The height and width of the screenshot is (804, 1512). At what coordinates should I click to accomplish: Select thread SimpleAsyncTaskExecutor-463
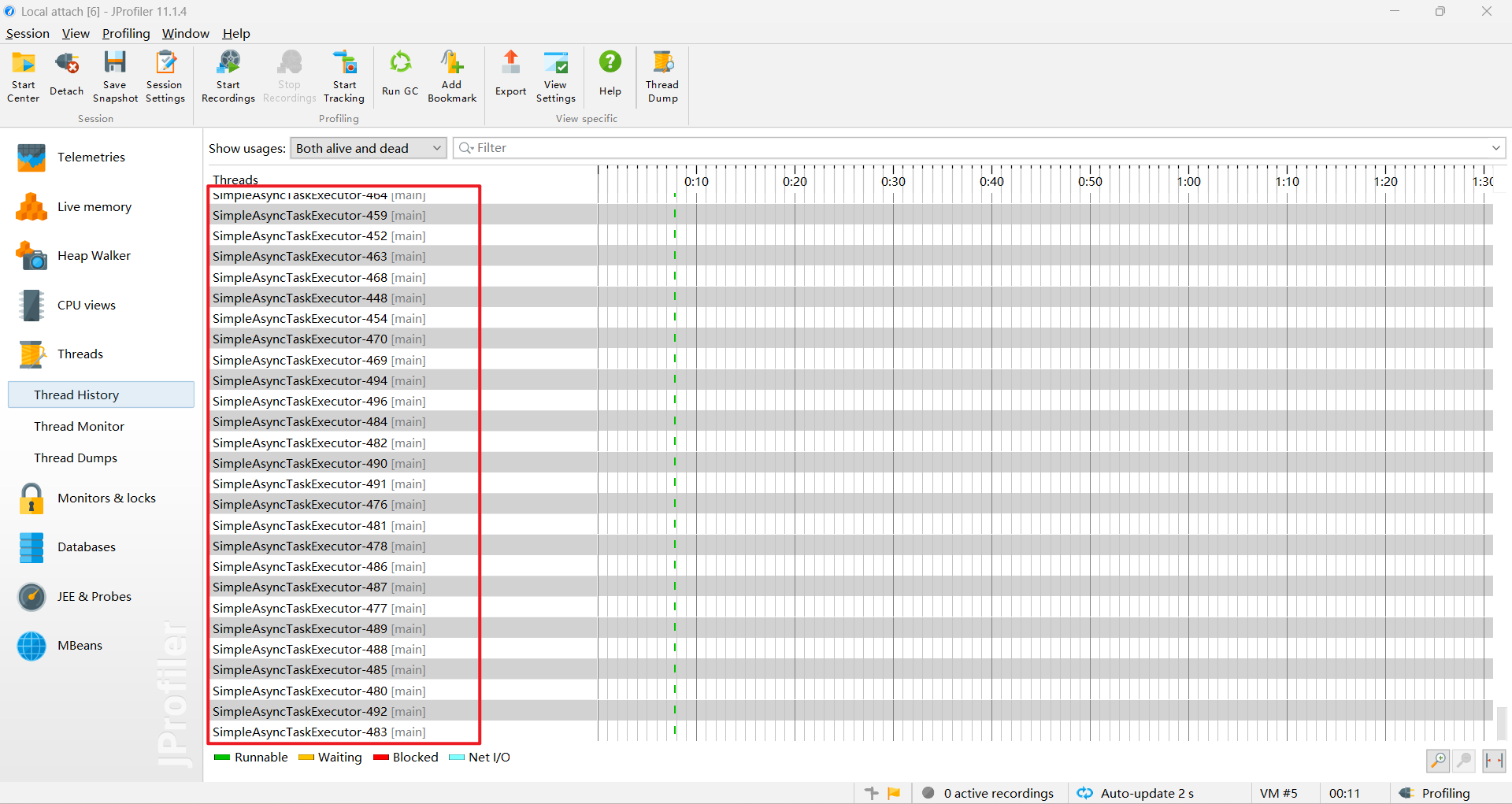(x=319, y=256)
